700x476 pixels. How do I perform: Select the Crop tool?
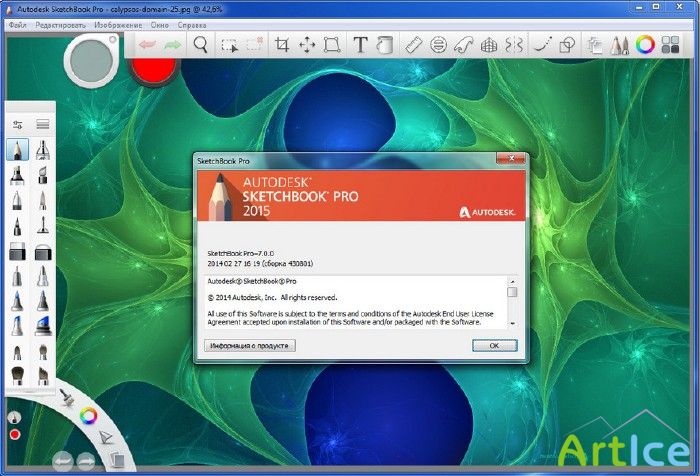click(282, 45)
